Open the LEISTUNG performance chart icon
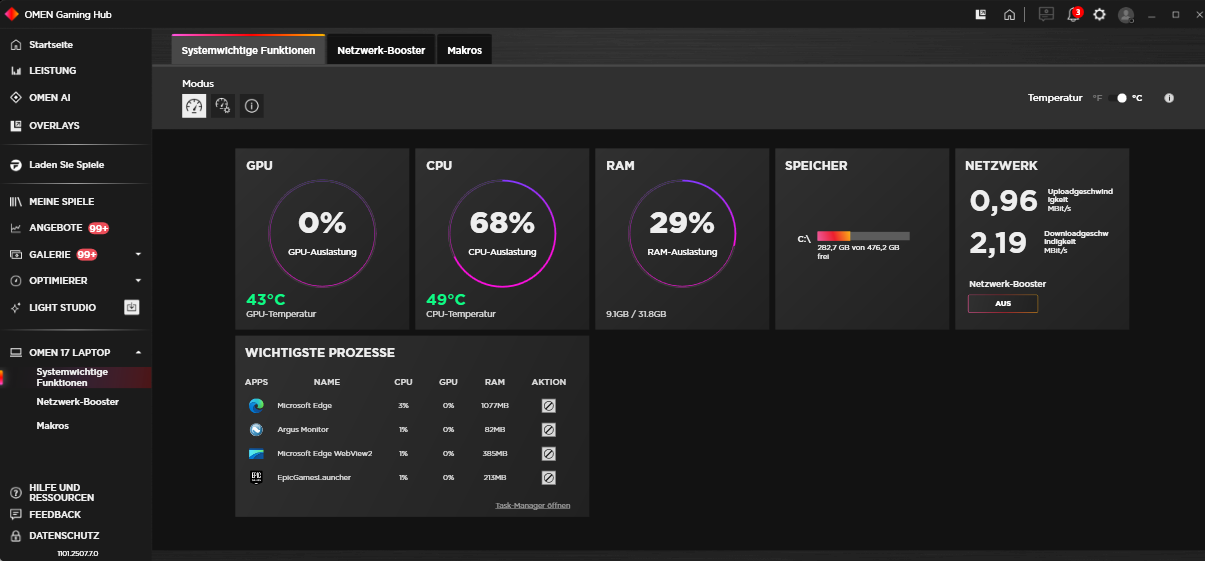 point(16,71)
